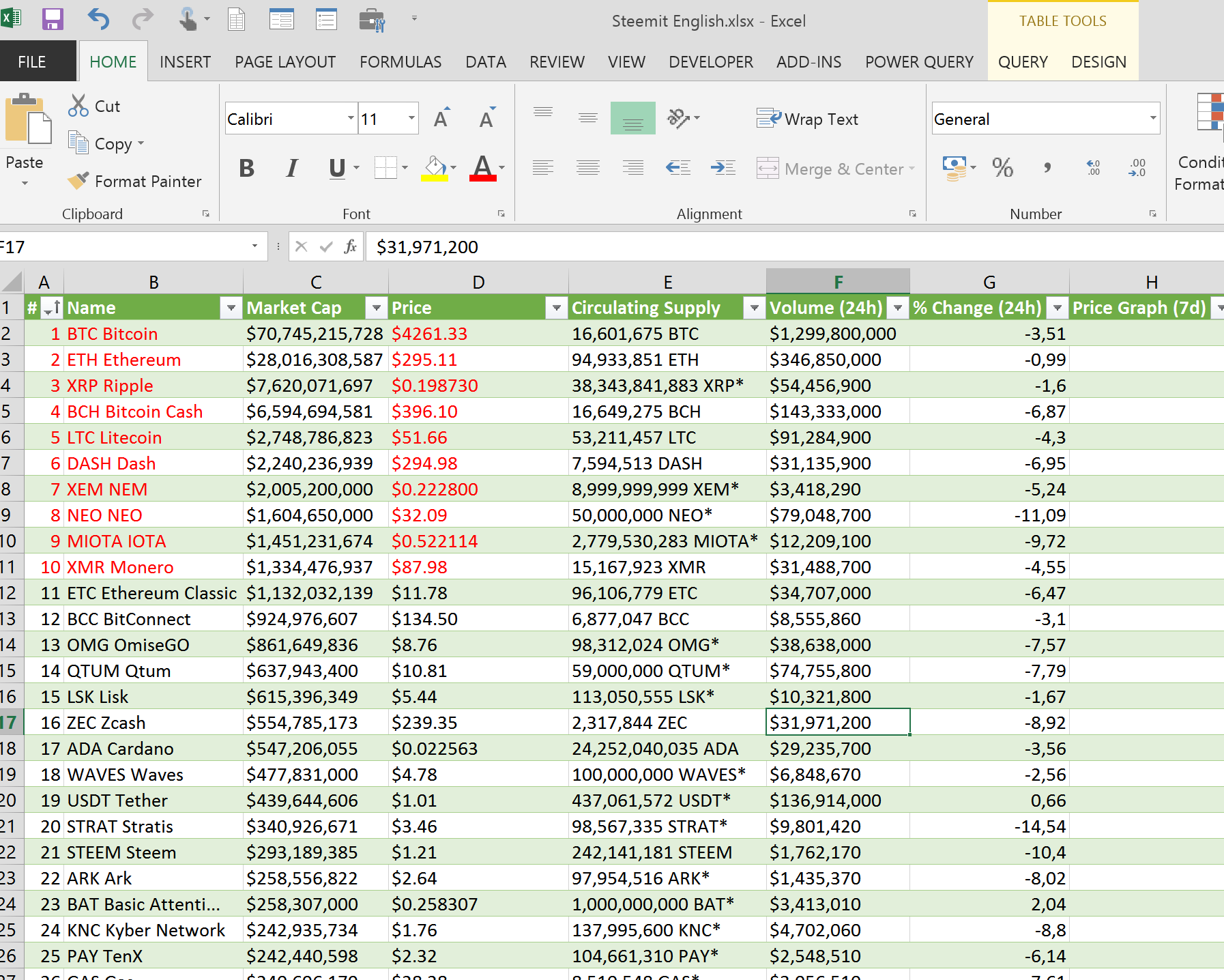1224x980 pixels.
Task: Toggle Bottom Align highlighted button
Action: (x=633, y=118)
